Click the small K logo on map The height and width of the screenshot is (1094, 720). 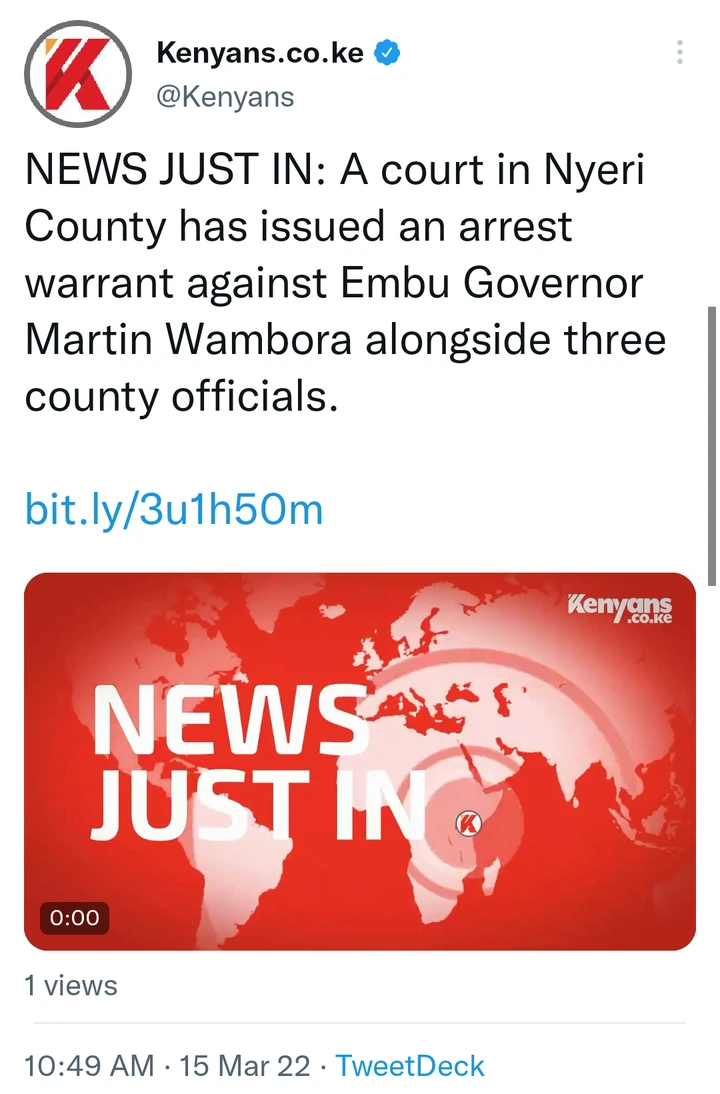pos(469,824)
